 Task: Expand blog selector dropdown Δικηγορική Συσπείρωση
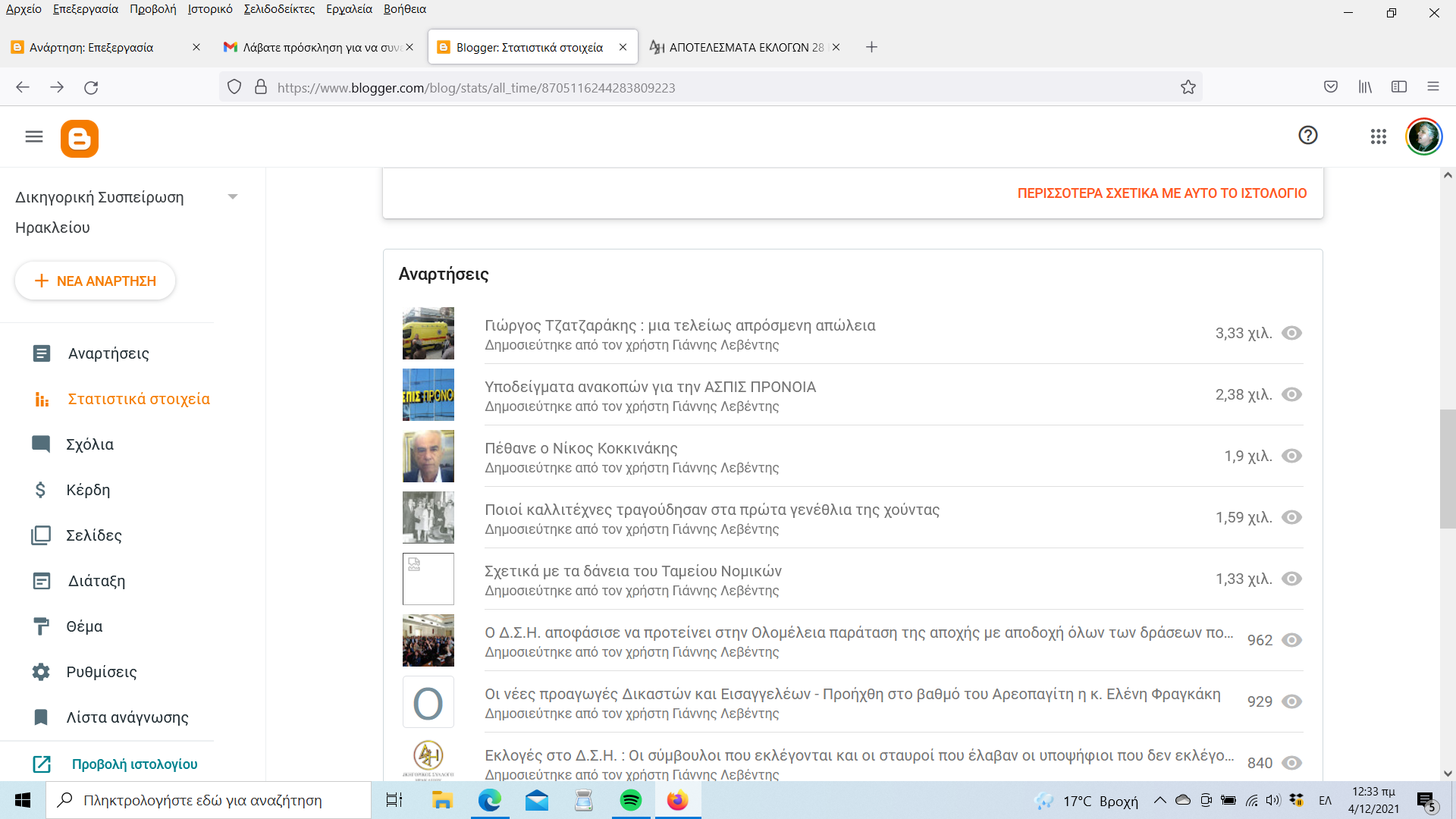[233, 197]
